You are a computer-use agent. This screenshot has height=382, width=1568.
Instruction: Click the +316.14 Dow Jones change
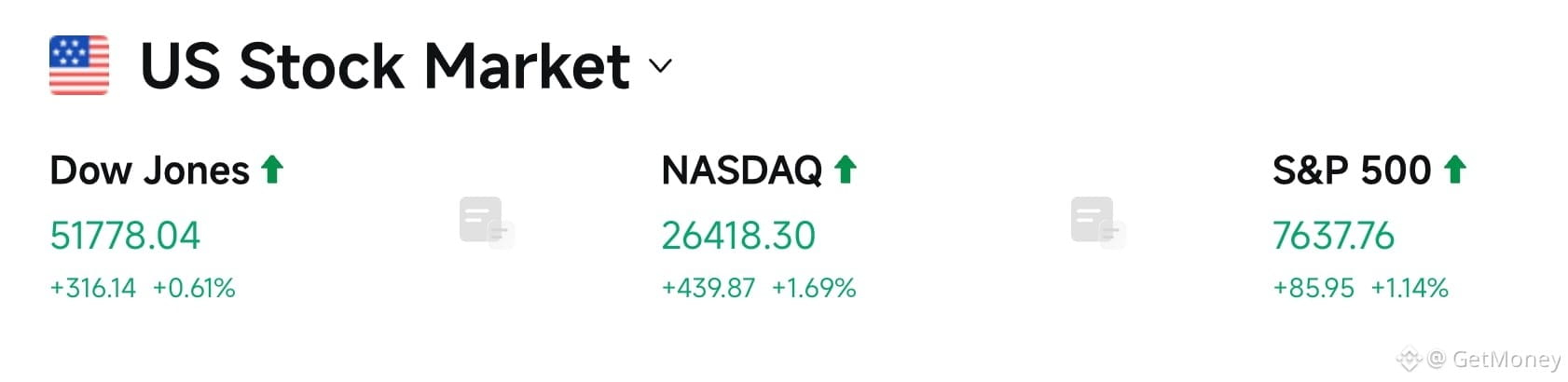coord(93,288)
